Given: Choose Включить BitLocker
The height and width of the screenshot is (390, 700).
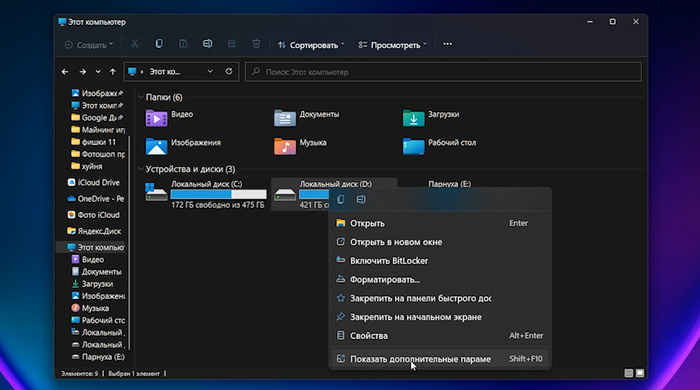Looking at the screenshot, I should pos(440,261).
